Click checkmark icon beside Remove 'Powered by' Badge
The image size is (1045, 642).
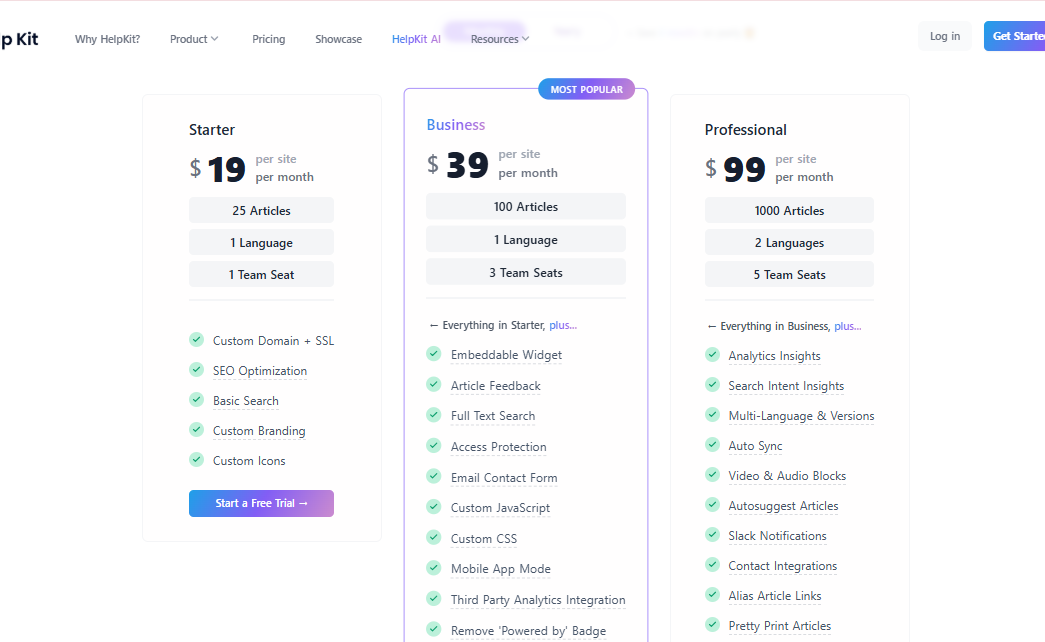point(434,629)
